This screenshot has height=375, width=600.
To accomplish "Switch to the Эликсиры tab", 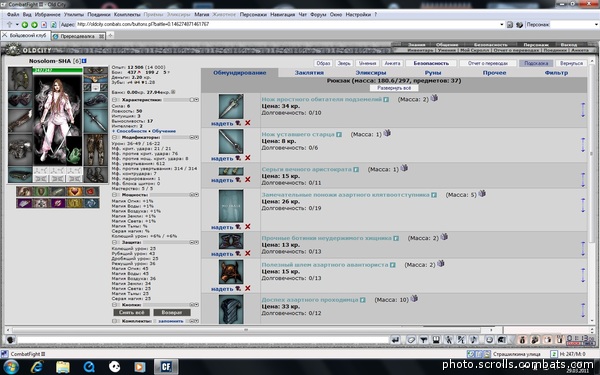I will 371,73.
